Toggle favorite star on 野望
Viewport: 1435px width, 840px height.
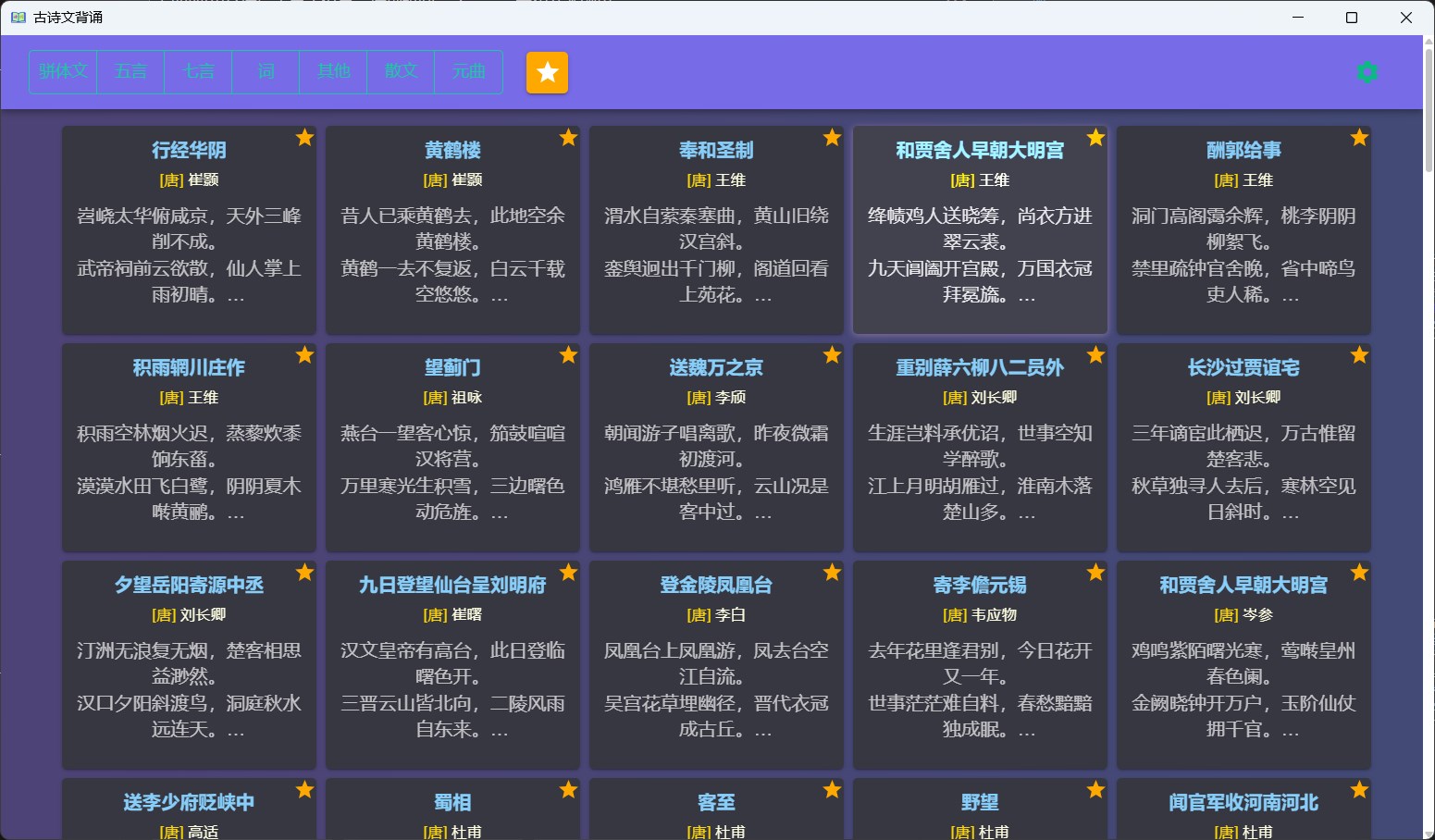point(1095,790)
